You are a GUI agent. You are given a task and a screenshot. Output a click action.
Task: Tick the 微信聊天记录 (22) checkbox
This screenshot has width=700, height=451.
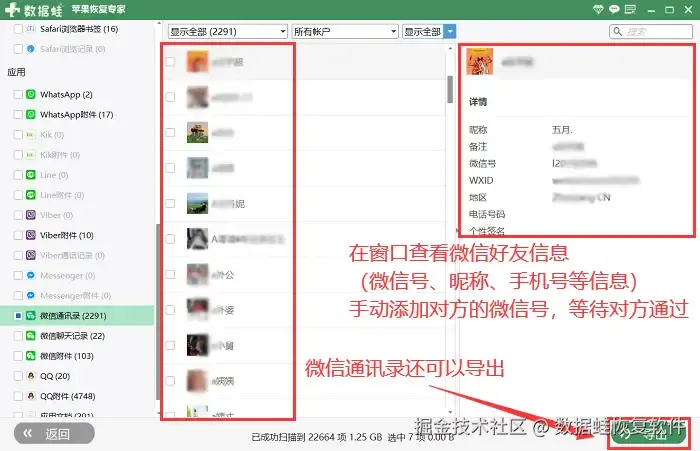[18, 335]
